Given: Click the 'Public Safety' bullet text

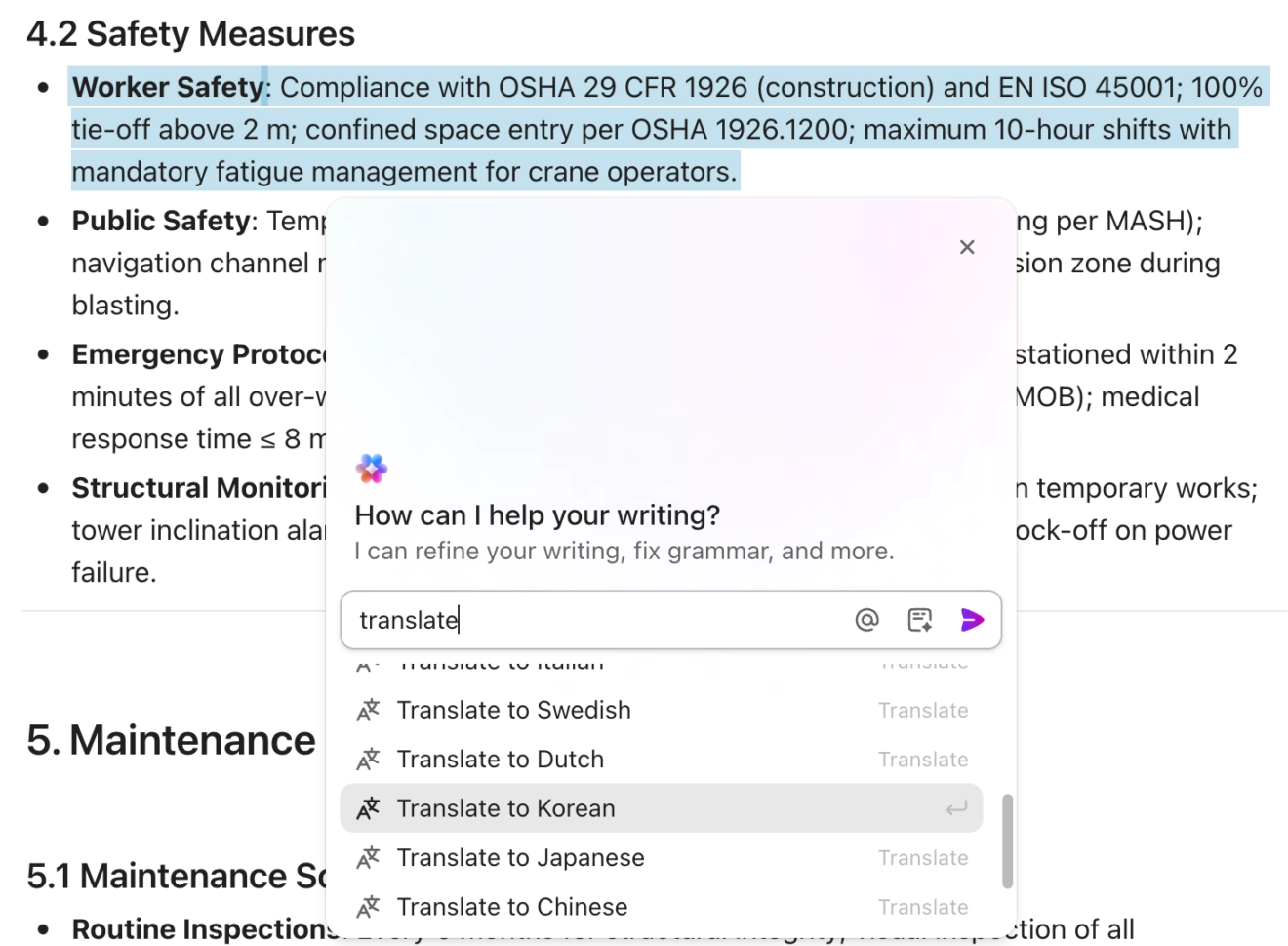Looking at the screenshot, I should (x=161, y=221).
